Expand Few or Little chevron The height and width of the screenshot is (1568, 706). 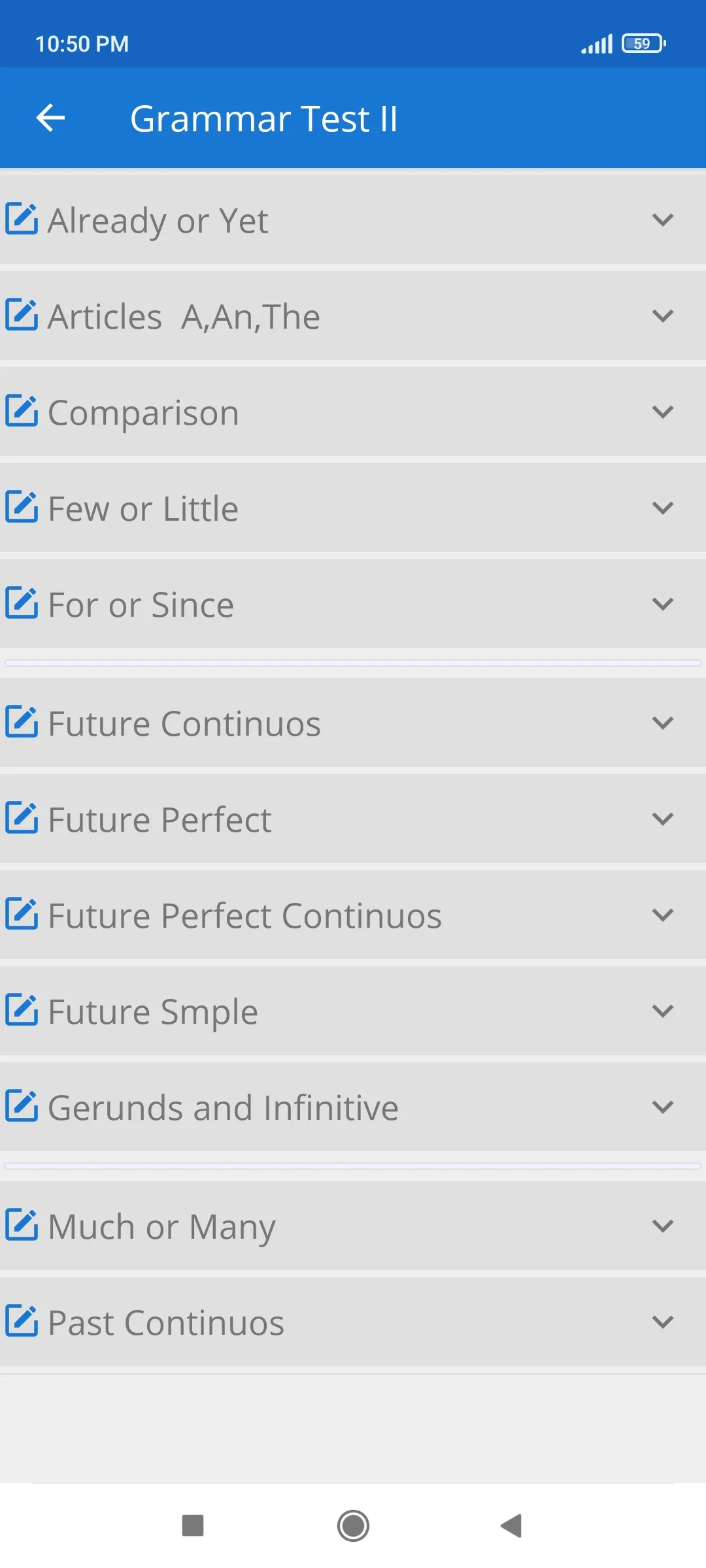[663, 508]
